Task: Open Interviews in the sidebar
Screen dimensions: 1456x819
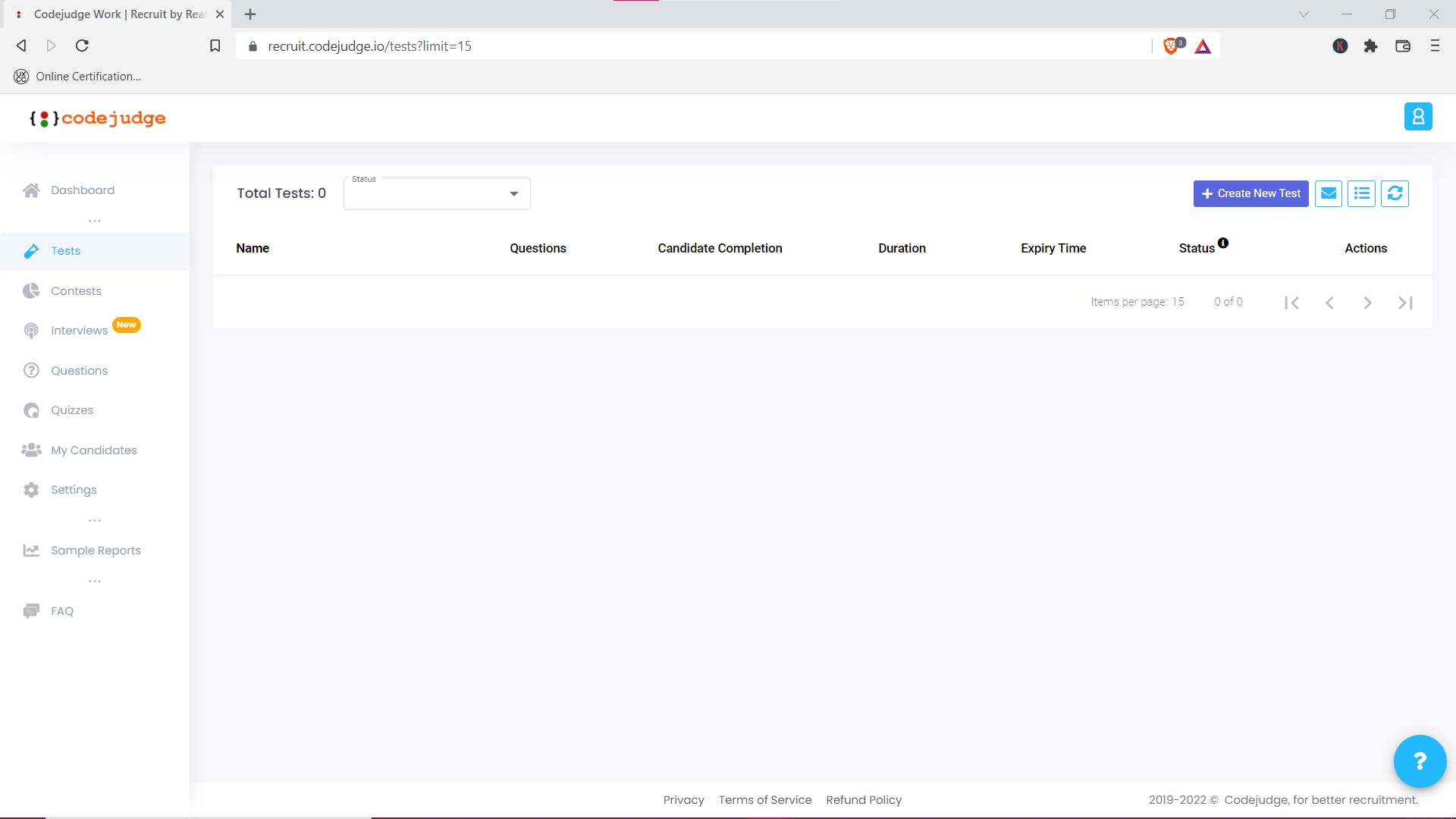Action: pos(79,331)
